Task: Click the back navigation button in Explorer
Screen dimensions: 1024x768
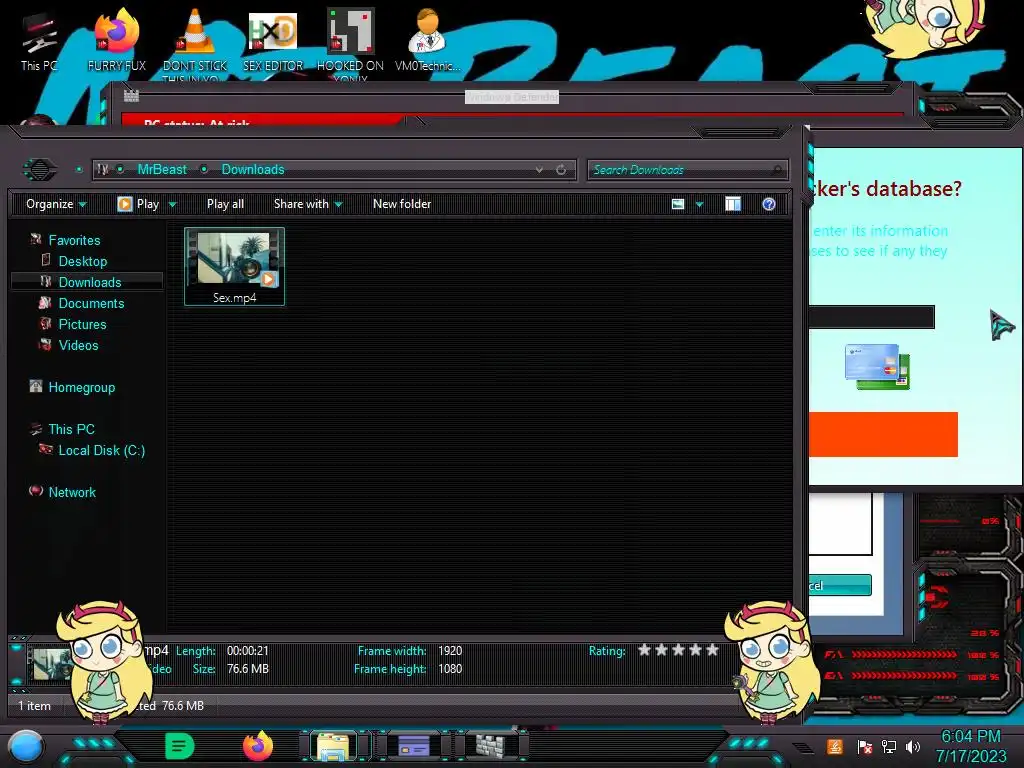Action: tap(40, 169)
